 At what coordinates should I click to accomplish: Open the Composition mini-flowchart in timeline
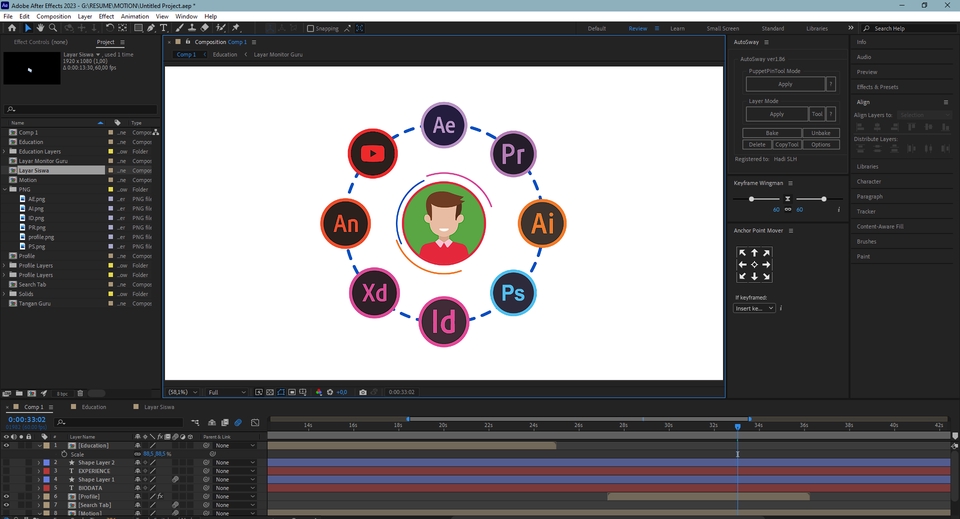pos(195,422)
